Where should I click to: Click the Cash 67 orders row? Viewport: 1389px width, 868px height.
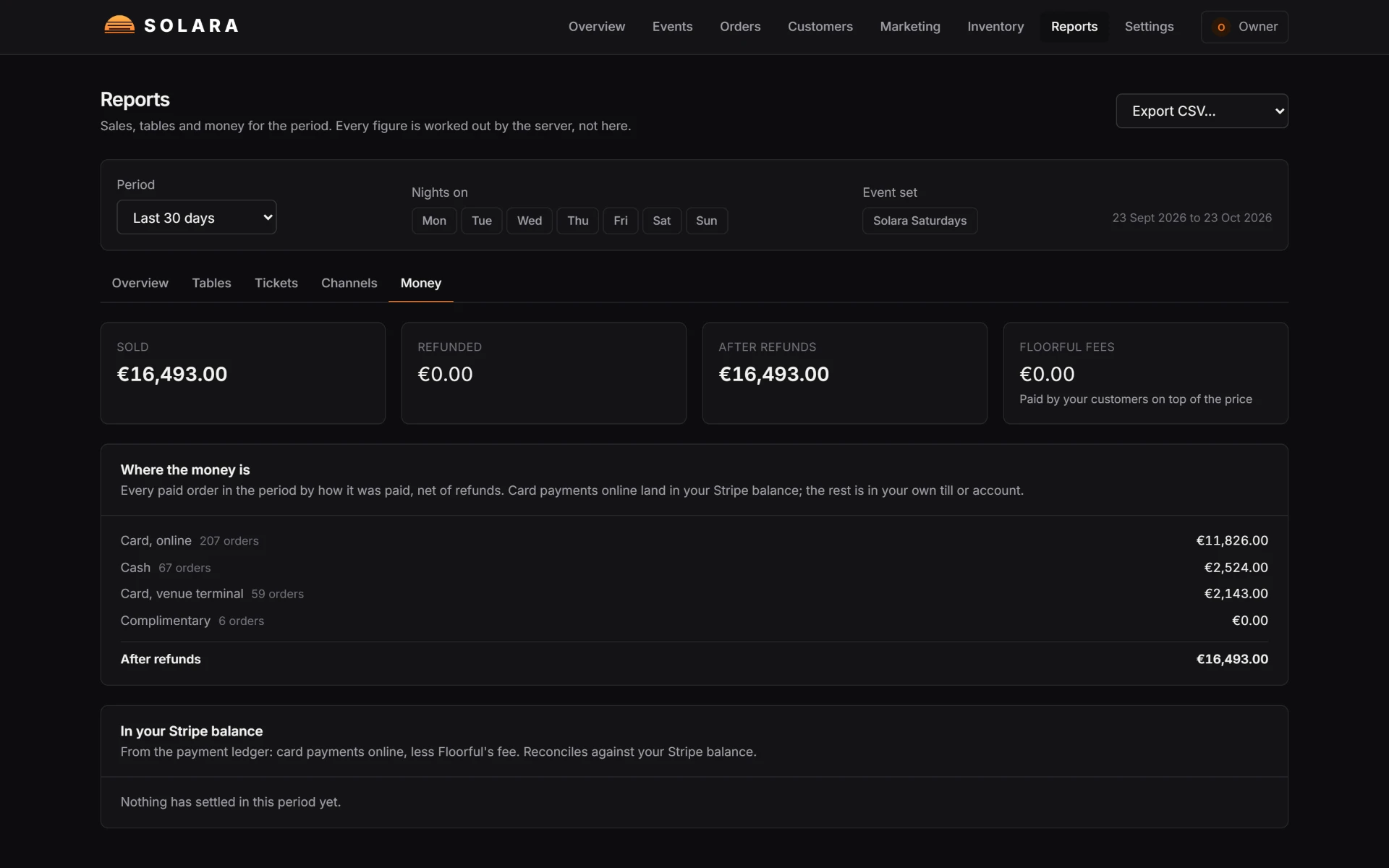click(x=694, y=568)
